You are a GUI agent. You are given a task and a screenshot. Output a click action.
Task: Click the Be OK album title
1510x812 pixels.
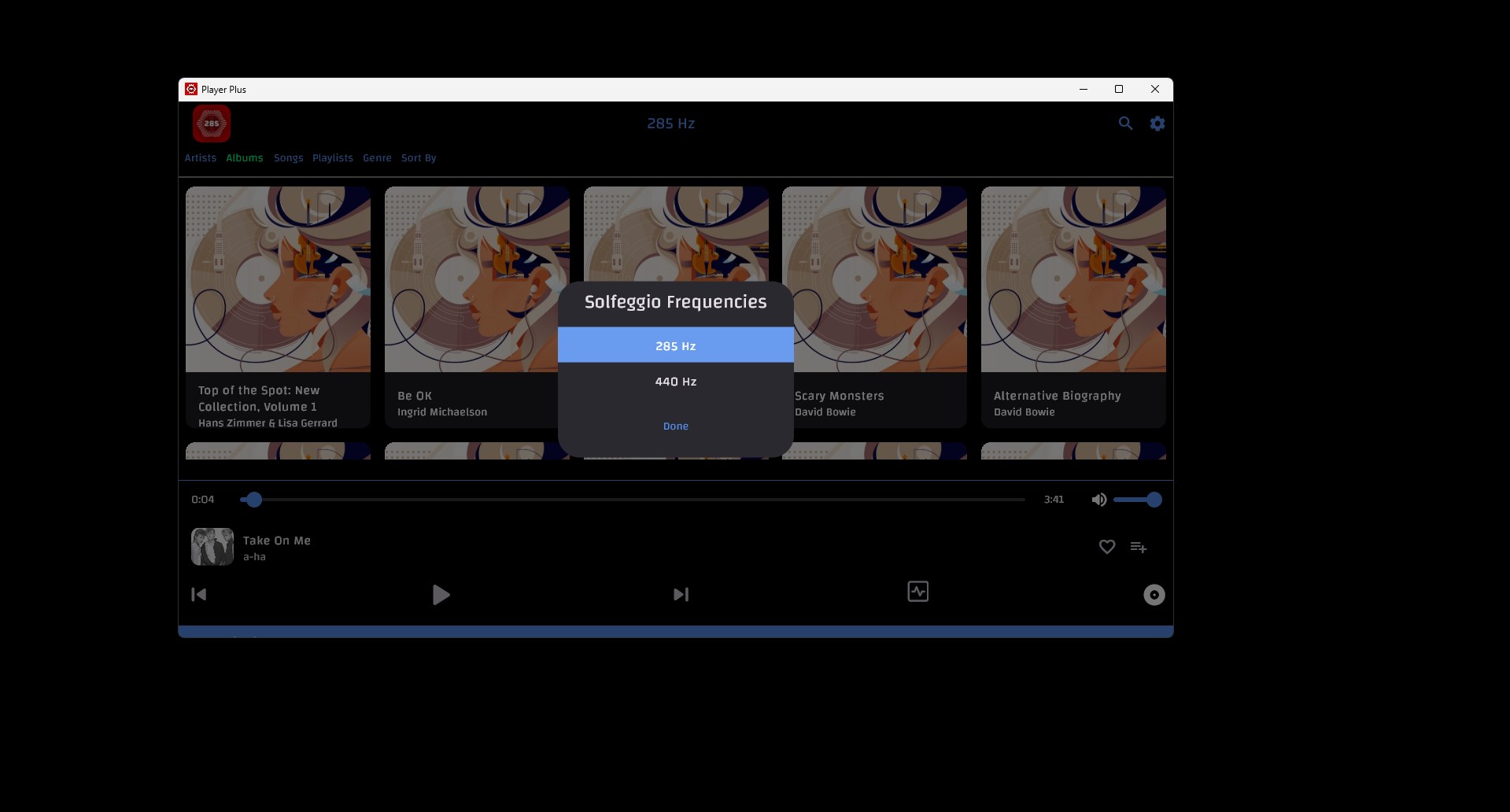pos(415,396)
